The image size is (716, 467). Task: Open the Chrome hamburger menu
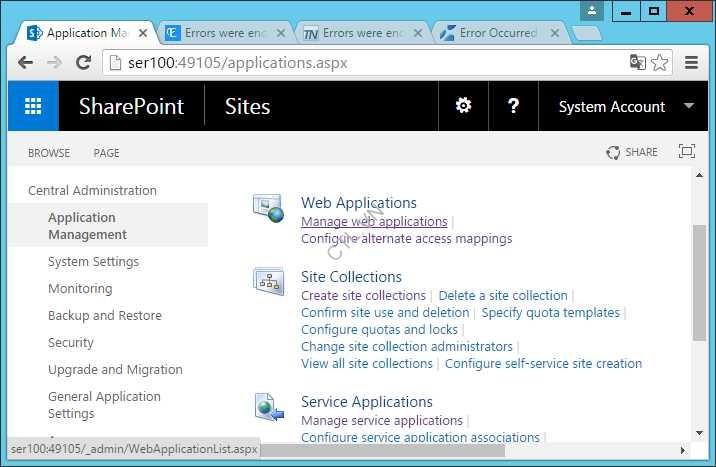pyautogui.click(x=692, y=62)
